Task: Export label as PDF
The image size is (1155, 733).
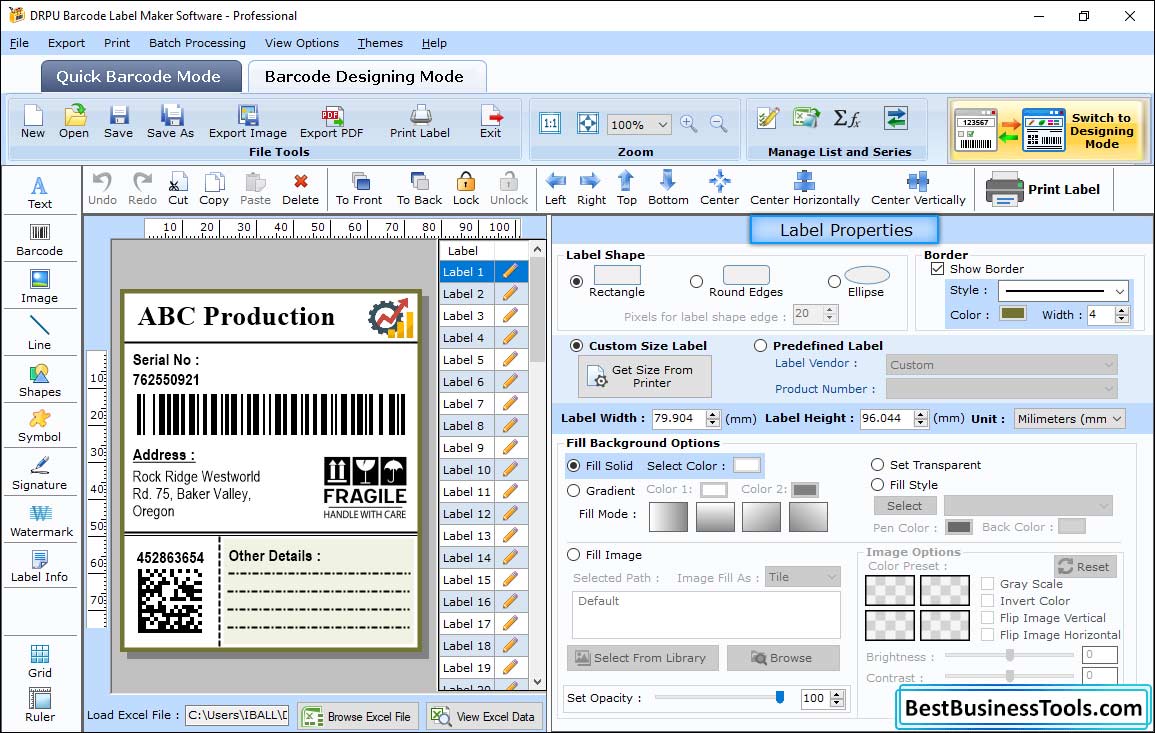Action: pos(331,122)
